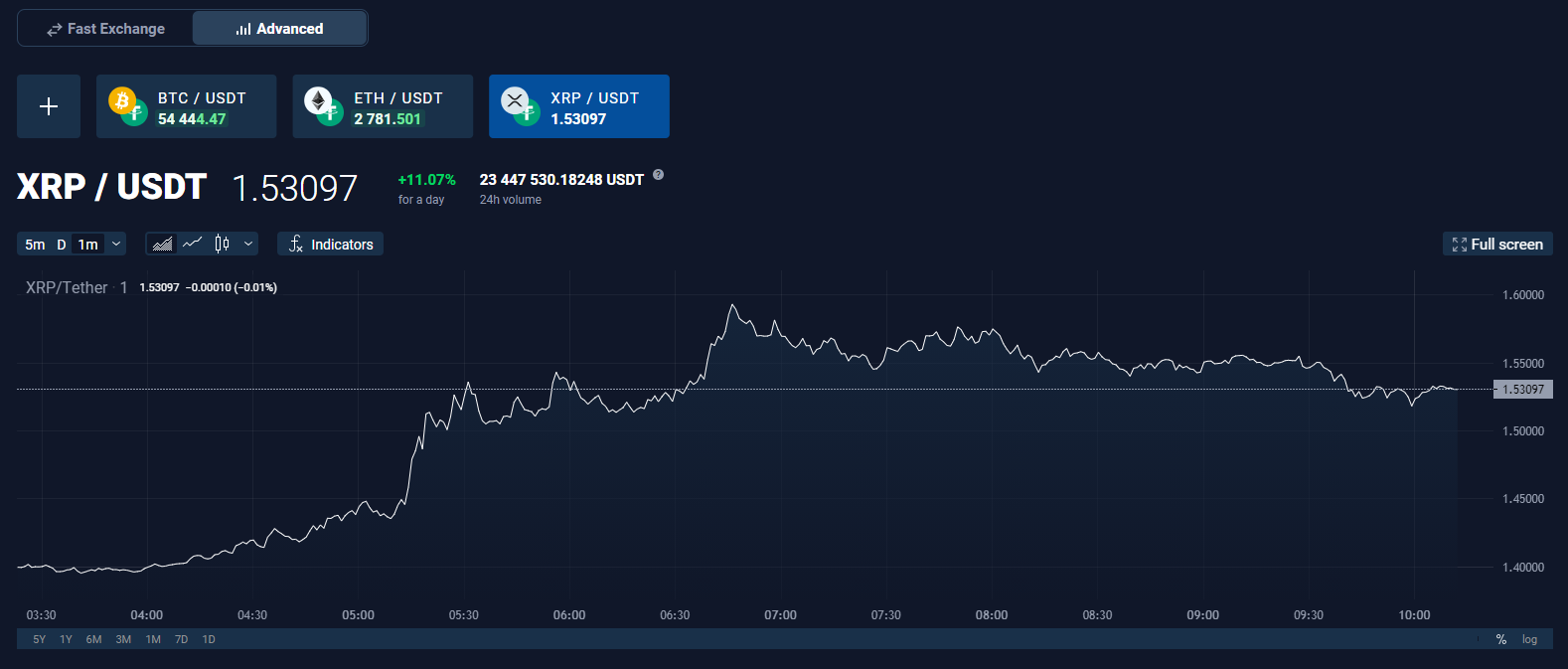Select the 7D date range

[x=182, y=639]
